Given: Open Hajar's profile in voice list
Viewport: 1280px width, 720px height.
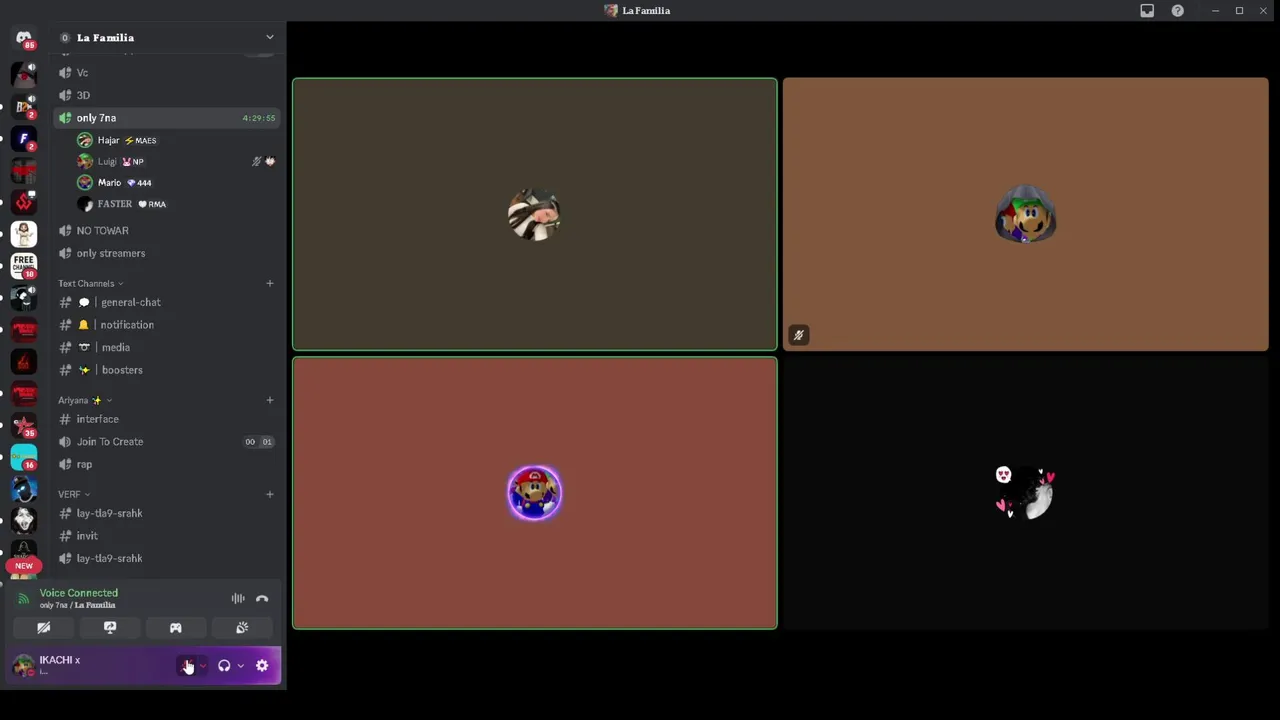Looking at the screenshot, I should (175, 140).
